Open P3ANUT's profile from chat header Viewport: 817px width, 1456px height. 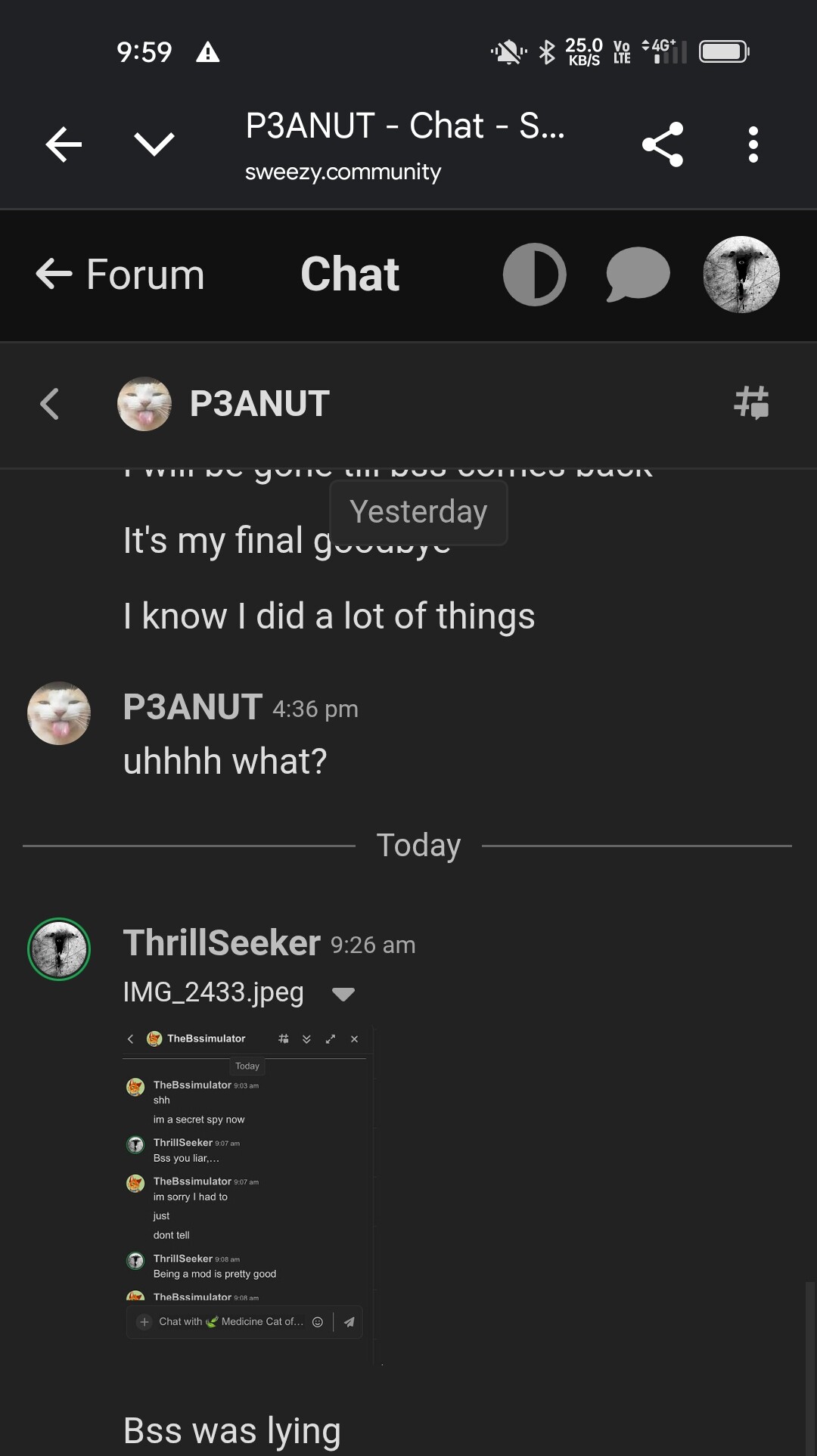point(259,403)
